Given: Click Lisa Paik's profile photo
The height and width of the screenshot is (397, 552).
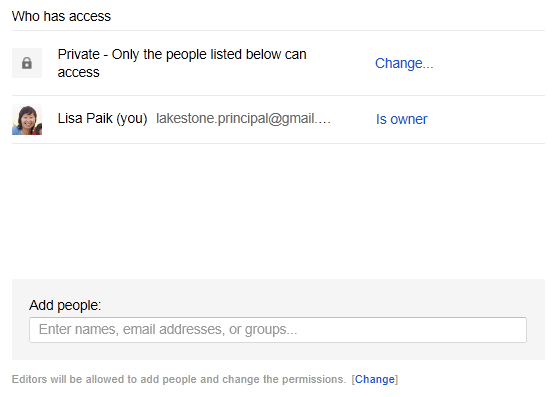Looking at the screenshot, I should coord(27,119).
